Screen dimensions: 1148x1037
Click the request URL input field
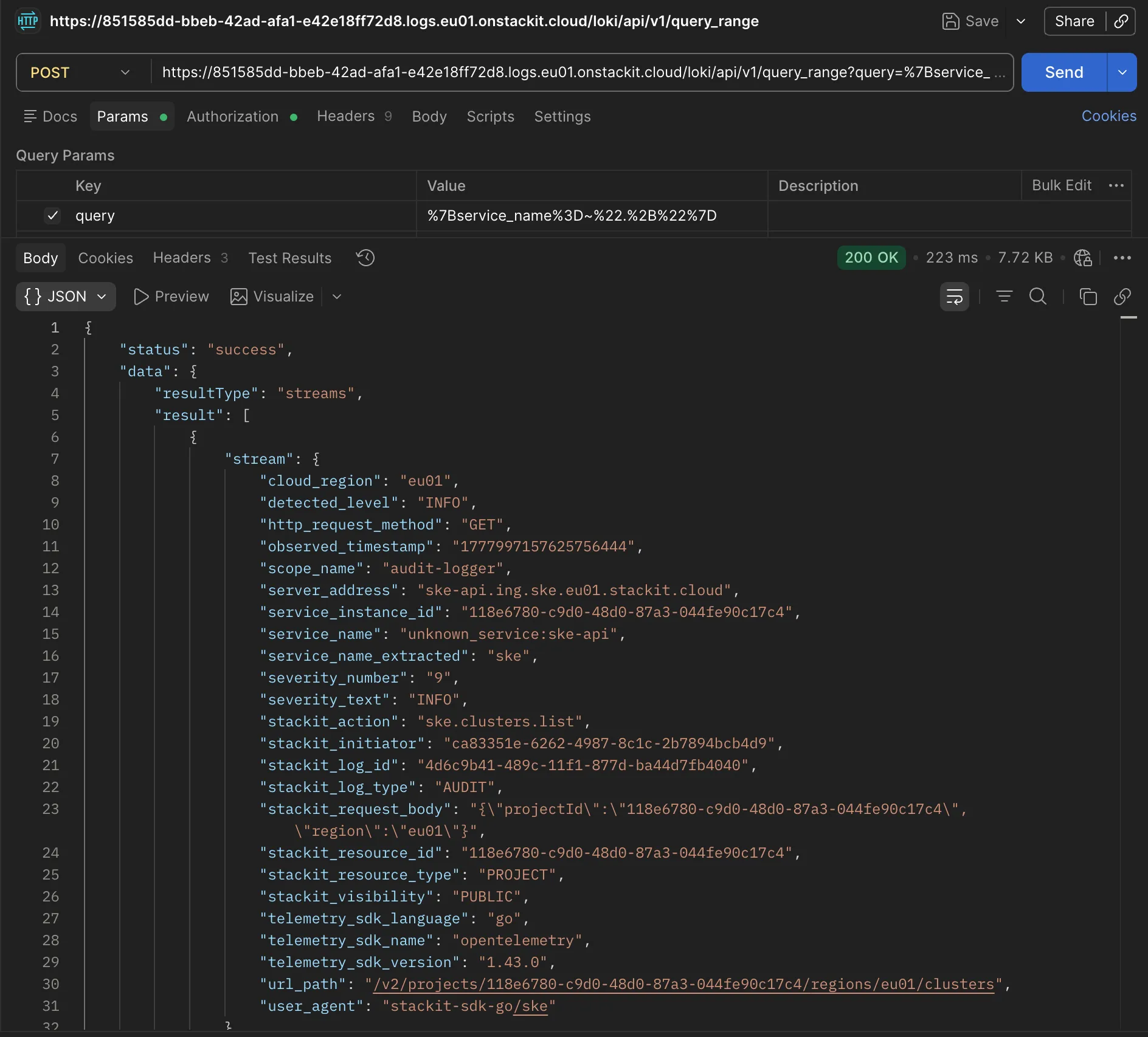coord(581,72)
